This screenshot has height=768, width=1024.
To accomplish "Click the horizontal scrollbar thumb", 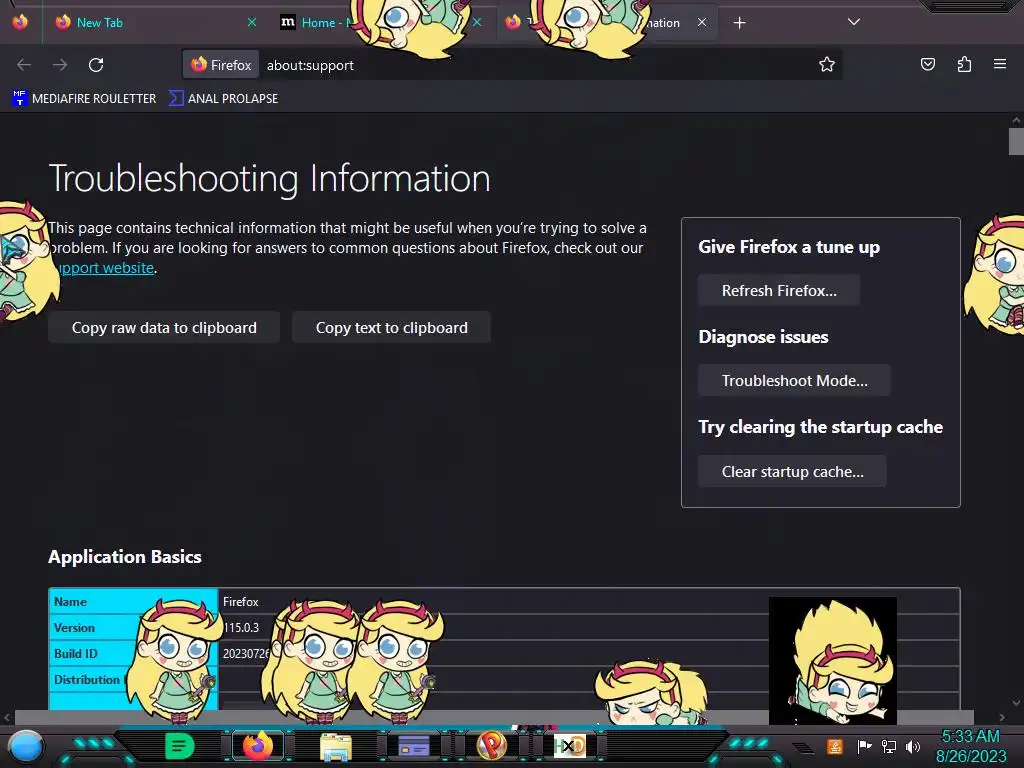I will [494, 717].
